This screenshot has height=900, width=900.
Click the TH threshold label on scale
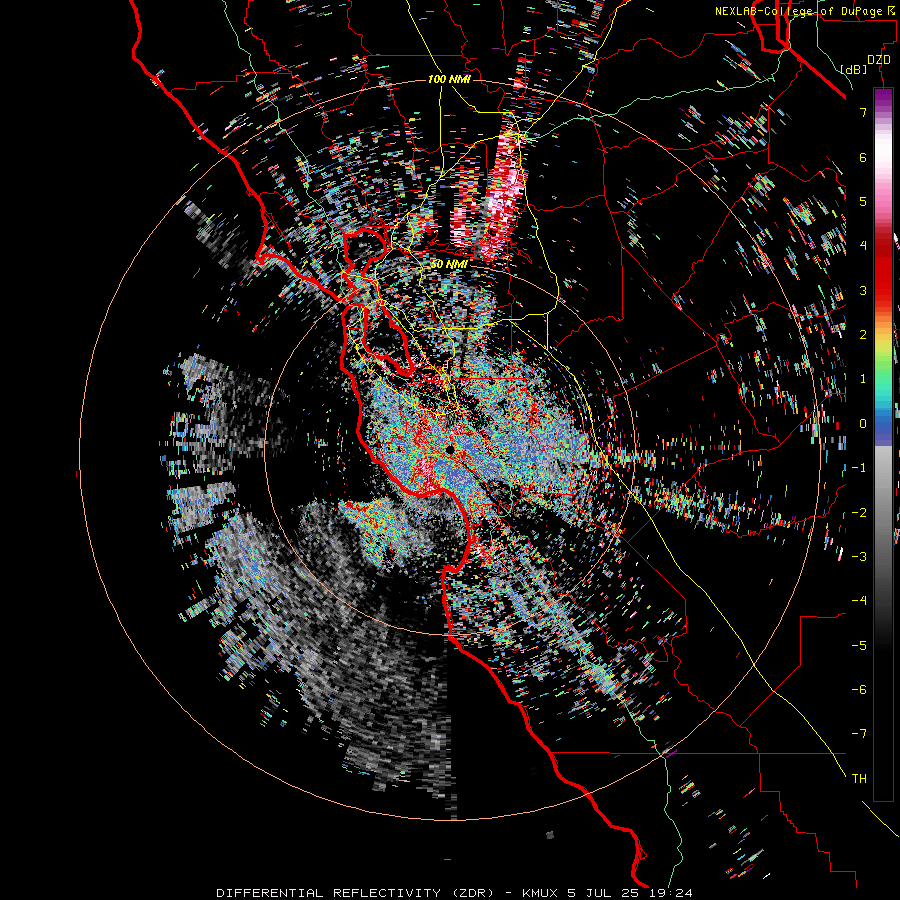point(859,778)
